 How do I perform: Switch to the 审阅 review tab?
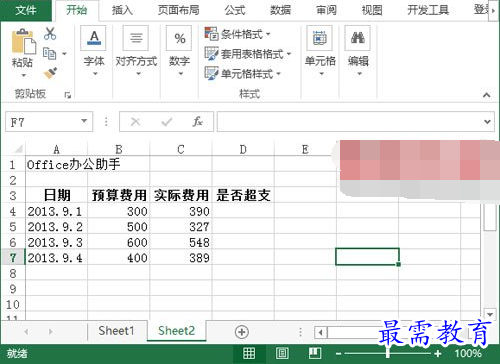pos(326,10)
